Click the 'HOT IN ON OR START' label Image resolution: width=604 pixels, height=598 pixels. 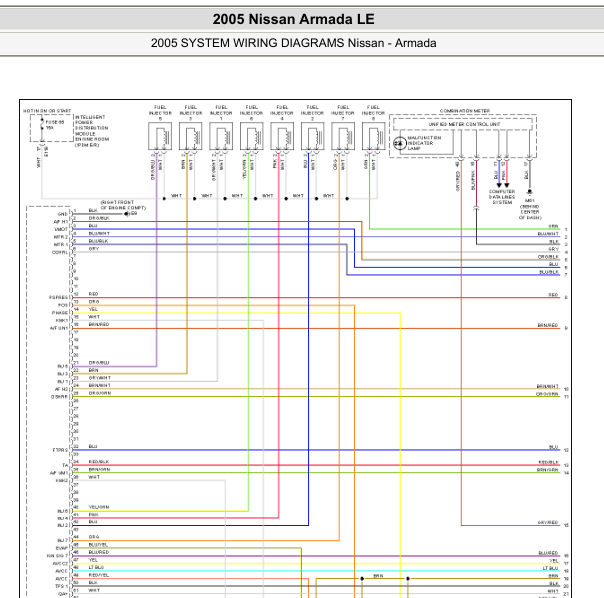pos(47,111)
